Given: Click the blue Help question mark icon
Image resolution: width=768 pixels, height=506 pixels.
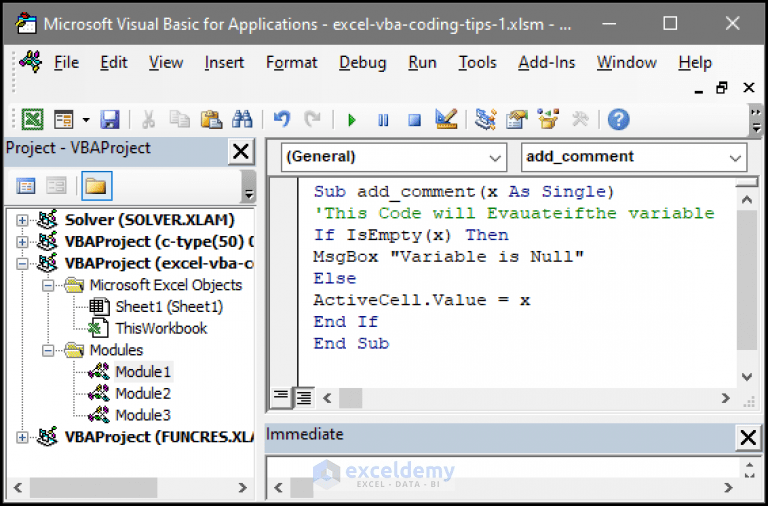Looking at the screenshot, I should pyautogui.click(x=618, y=120).
